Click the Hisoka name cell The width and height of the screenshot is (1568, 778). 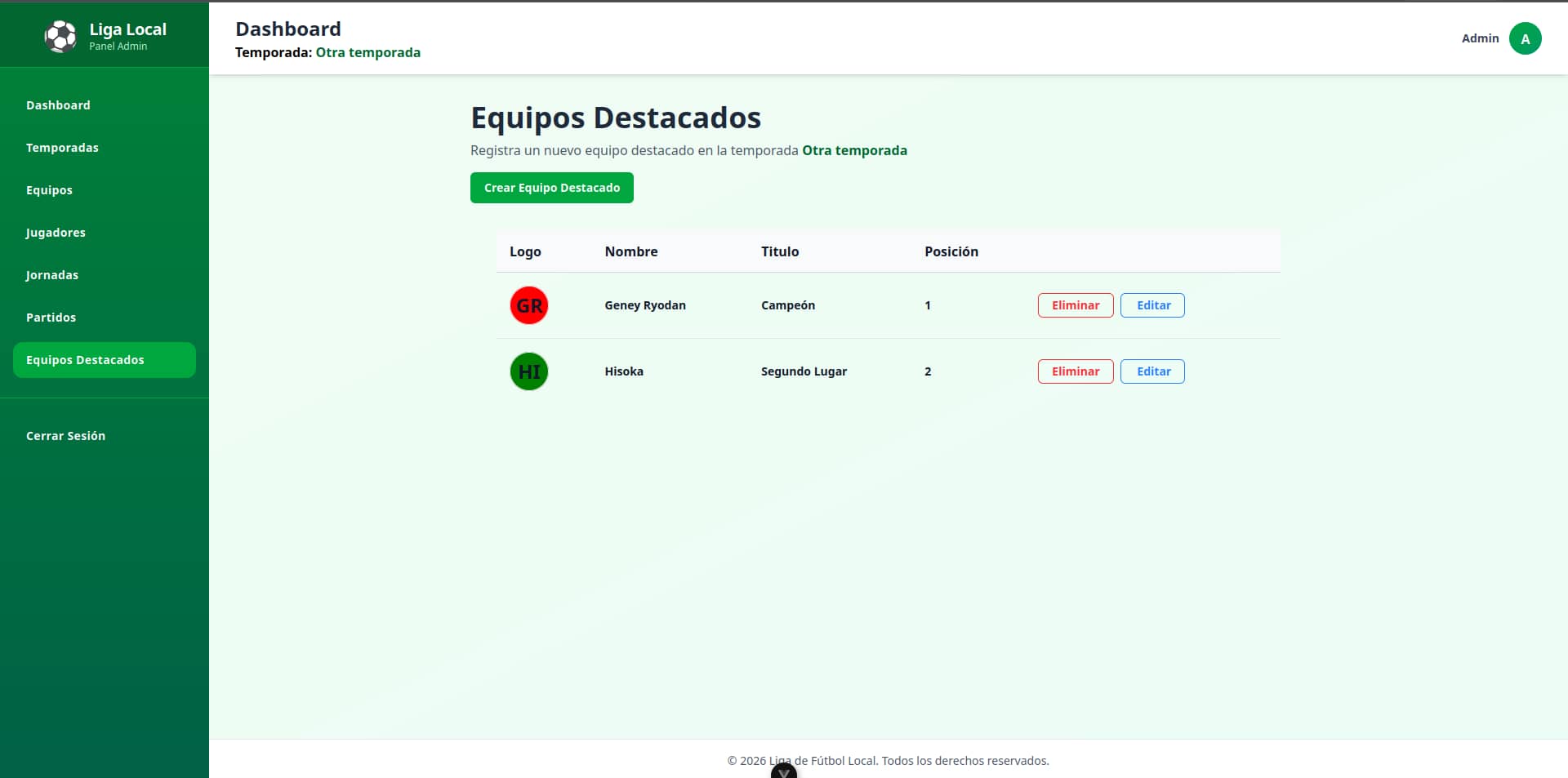pos(624,371)
